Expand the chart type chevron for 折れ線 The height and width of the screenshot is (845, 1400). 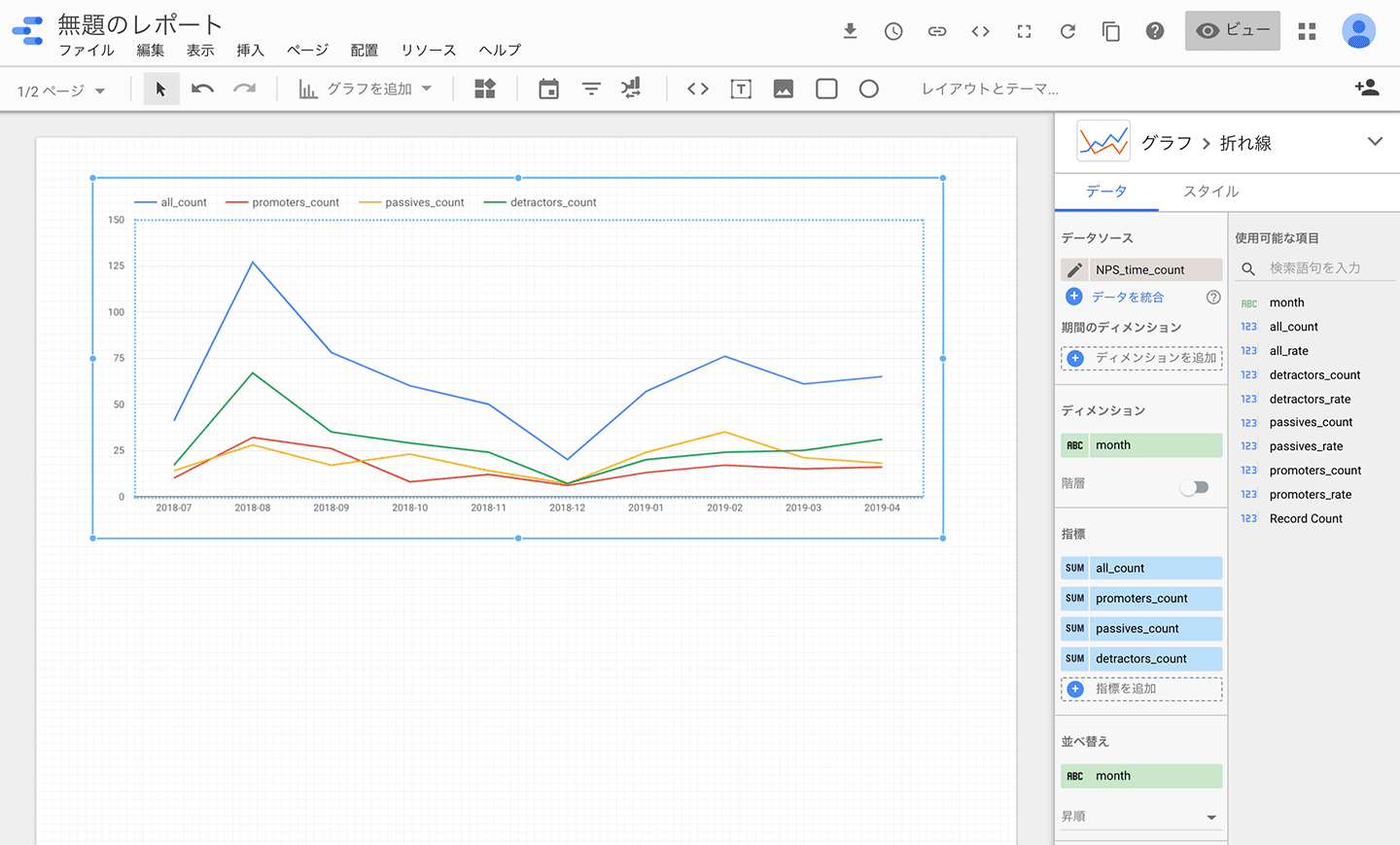pos(1374,142)
